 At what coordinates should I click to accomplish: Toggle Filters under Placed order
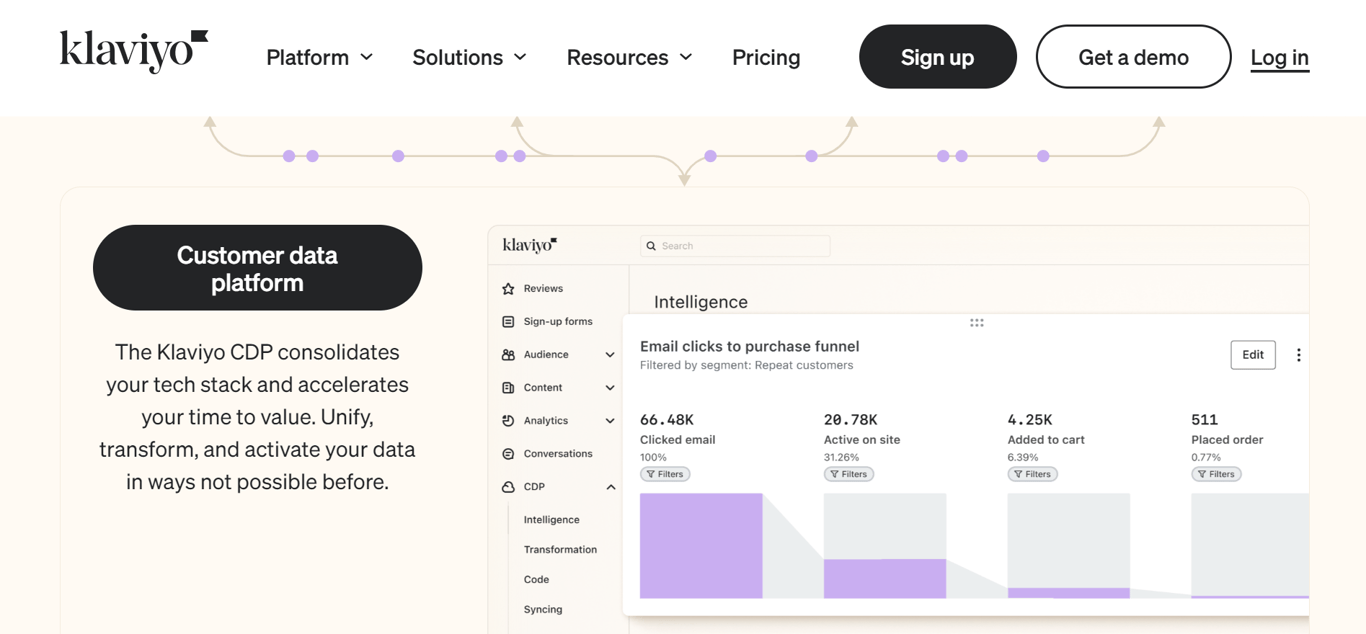1216,473
